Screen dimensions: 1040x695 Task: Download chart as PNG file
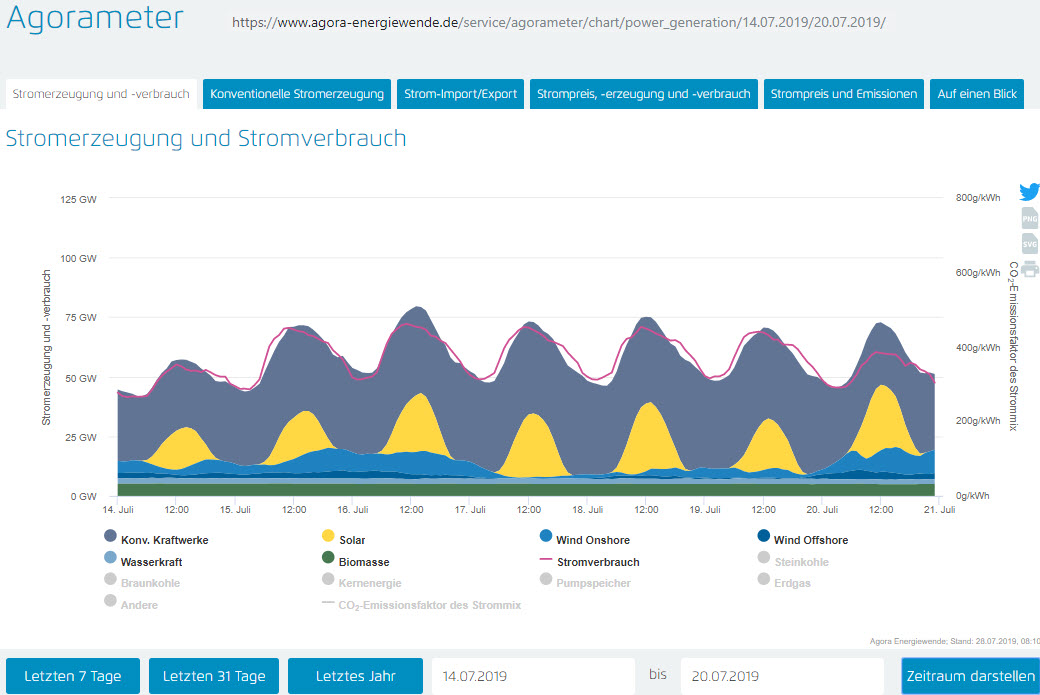[x=1029, y=218]
